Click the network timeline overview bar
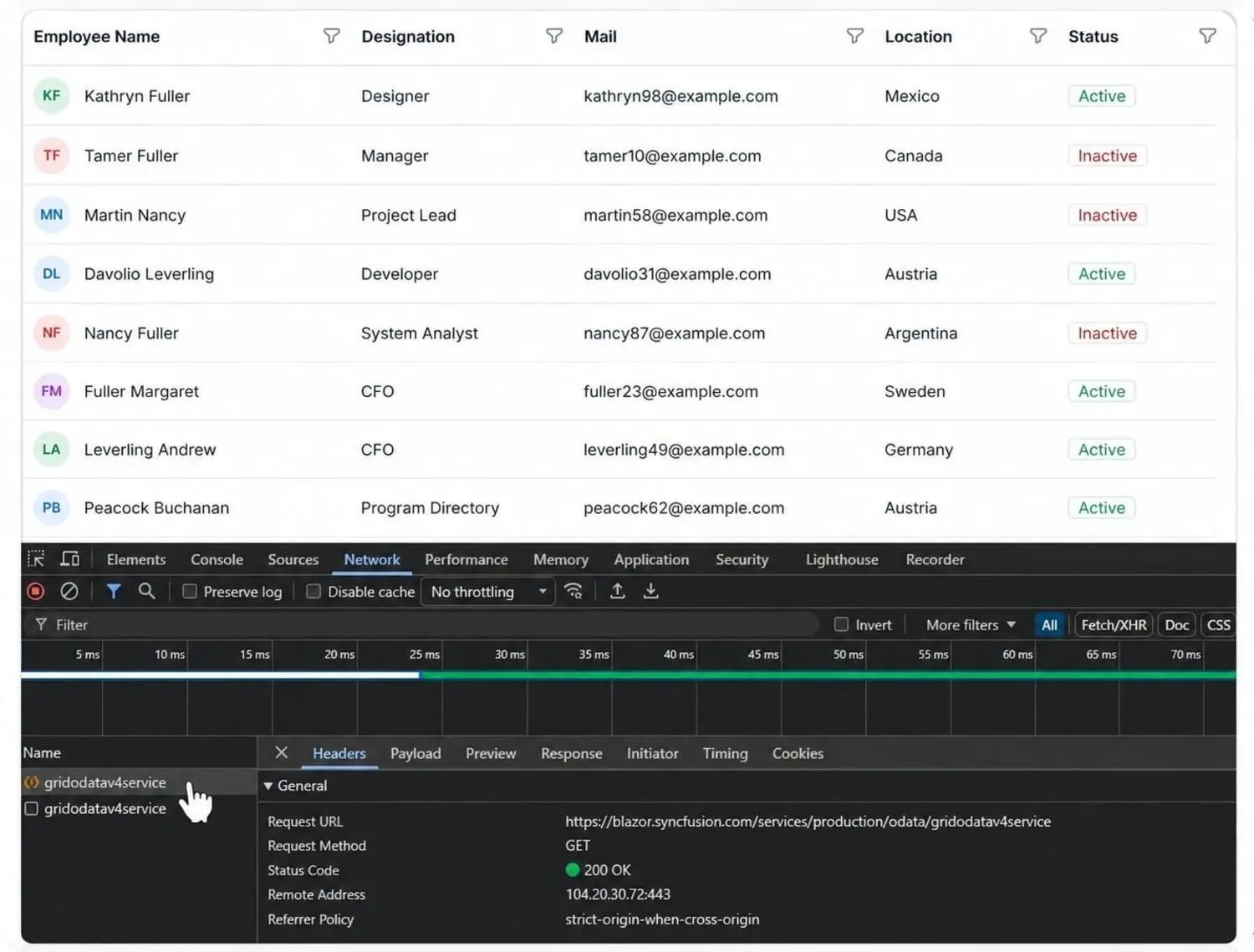Viewport: 1254px width, 952px height. (629, 675)
